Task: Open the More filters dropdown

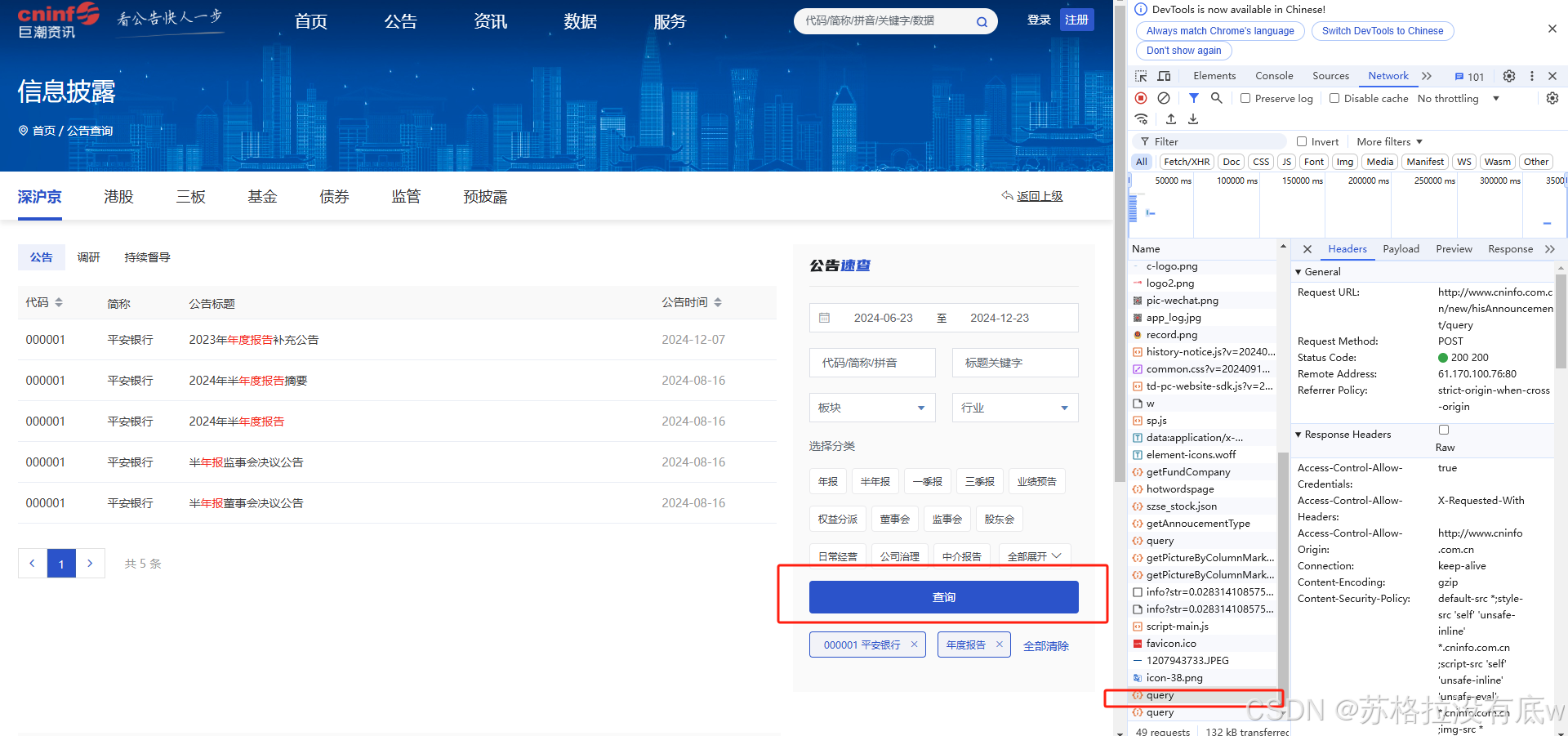Action: click(1389, 142)
